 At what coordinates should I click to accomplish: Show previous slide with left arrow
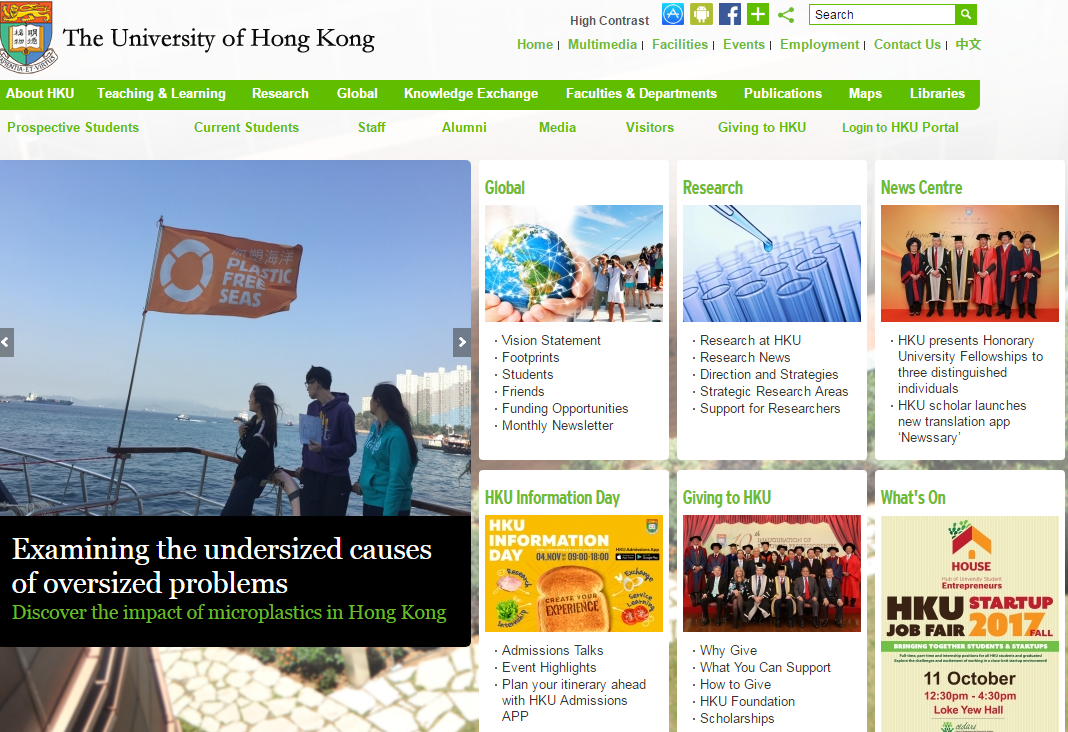6,343
